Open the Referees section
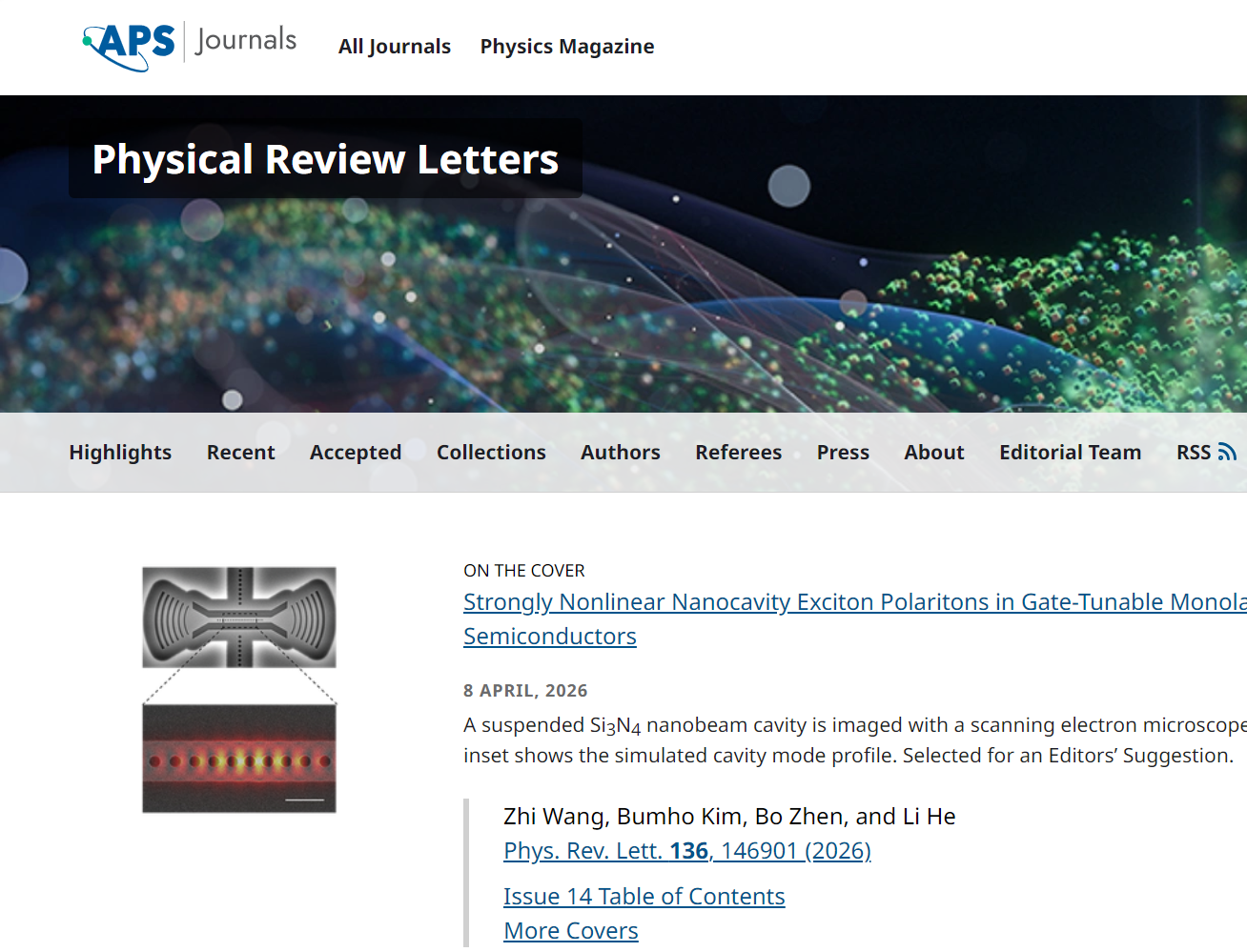Screen dimensions: 1247x952 738,452
